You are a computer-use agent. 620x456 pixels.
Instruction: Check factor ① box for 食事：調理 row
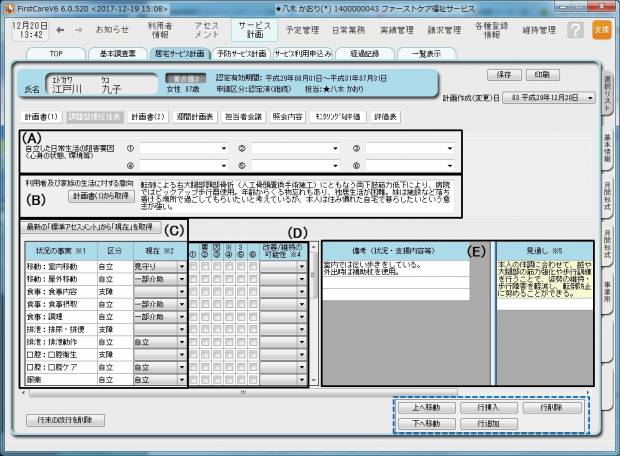193,315
